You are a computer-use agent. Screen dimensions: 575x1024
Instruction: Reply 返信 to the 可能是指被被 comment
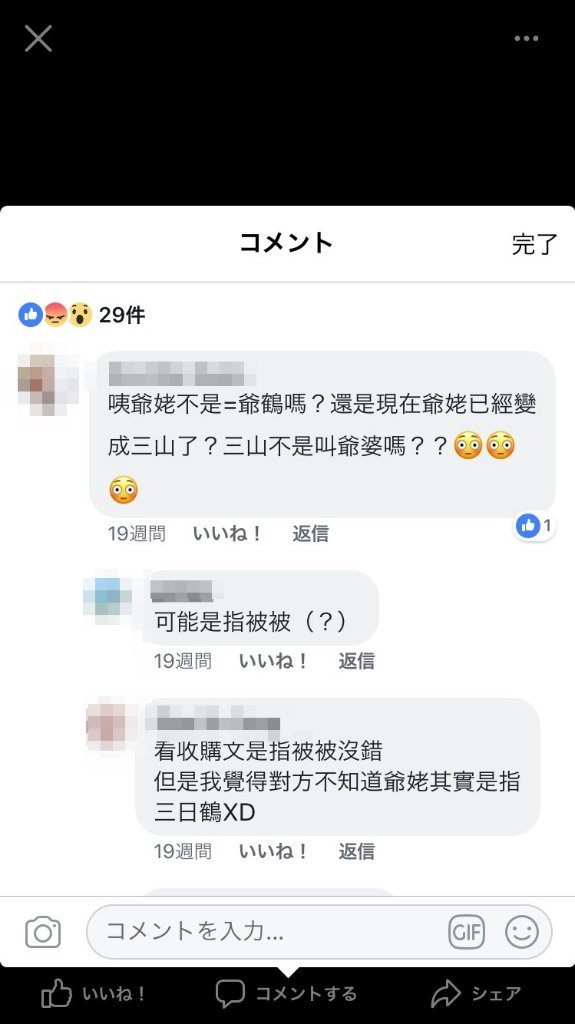[x=356, y=661]
